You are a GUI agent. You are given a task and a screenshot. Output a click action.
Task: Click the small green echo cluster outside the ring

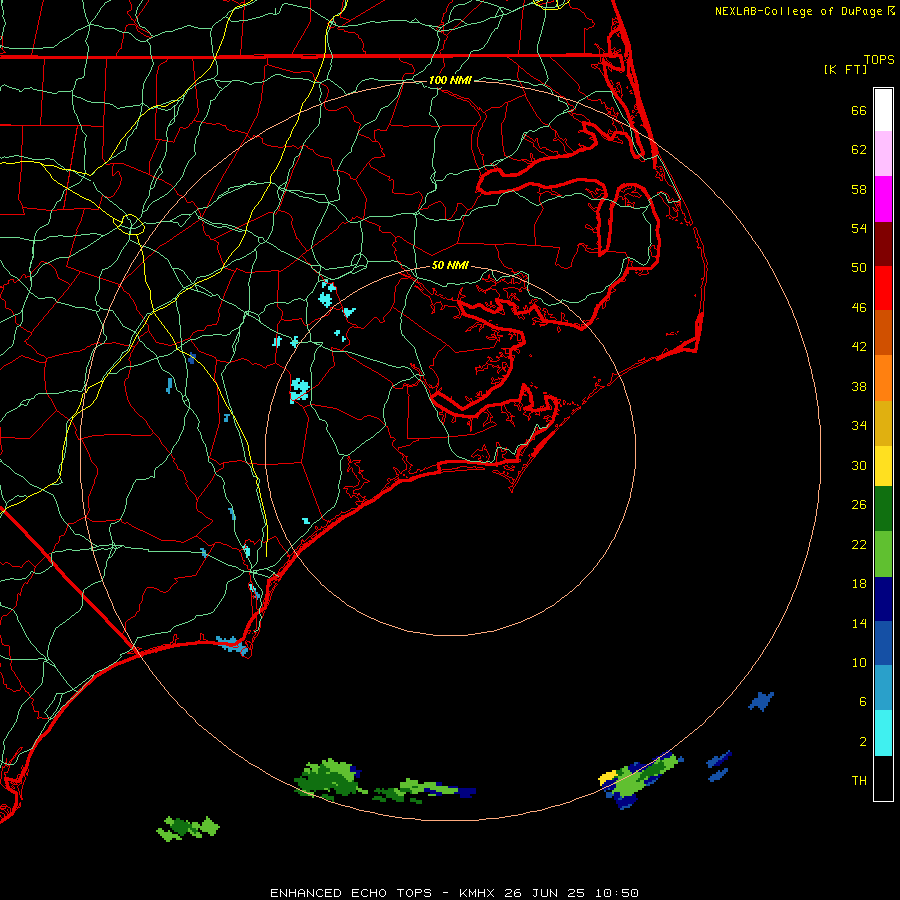click(x=188, y=828)
